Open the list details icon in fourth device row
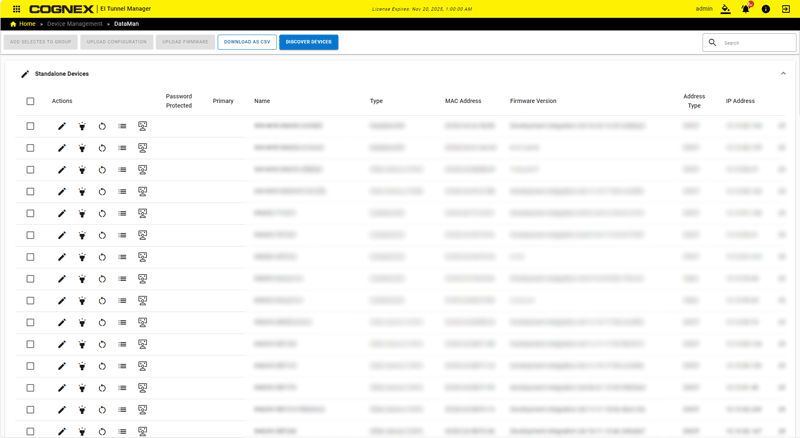The image size is (800, 438). pos(122,192)
